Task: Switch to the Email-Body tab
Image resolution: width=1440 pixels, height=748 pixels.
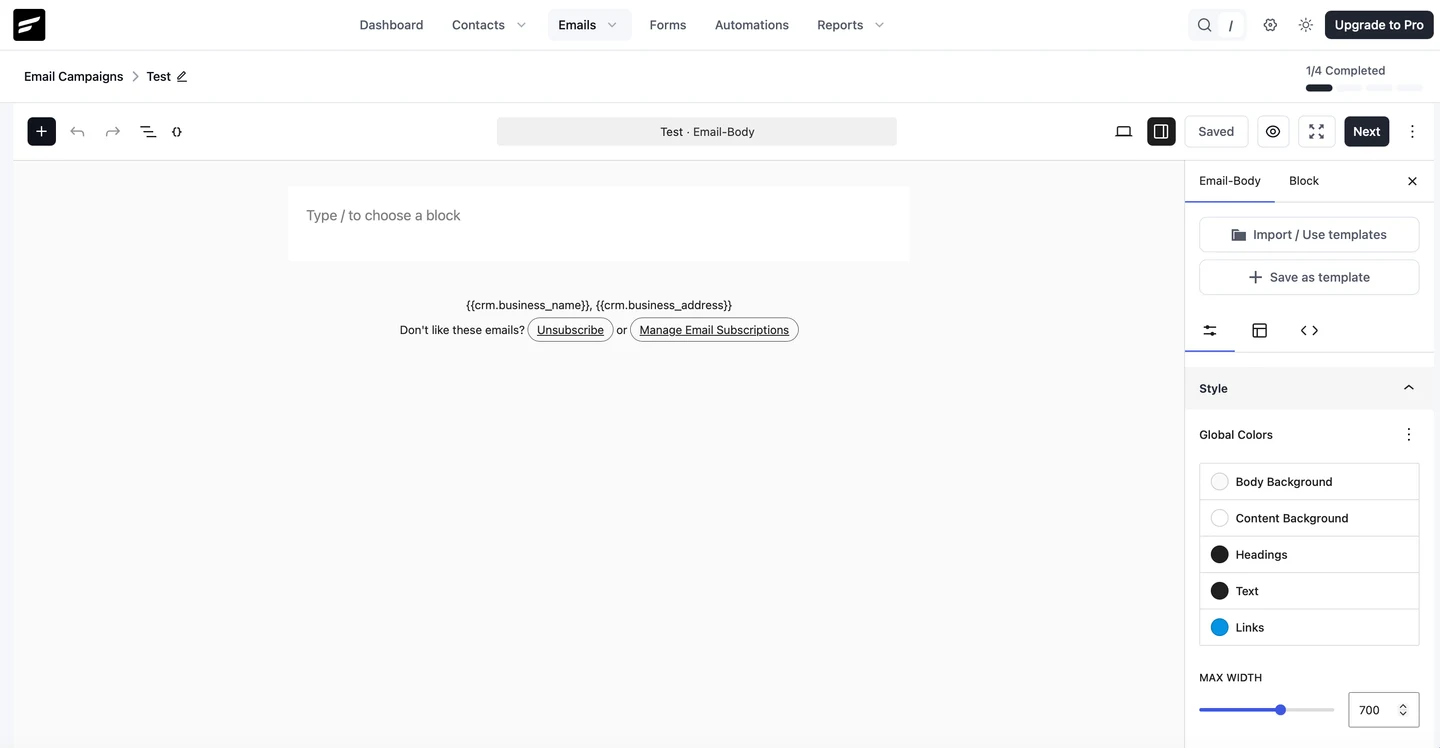Action: [x=1230, y=181]
